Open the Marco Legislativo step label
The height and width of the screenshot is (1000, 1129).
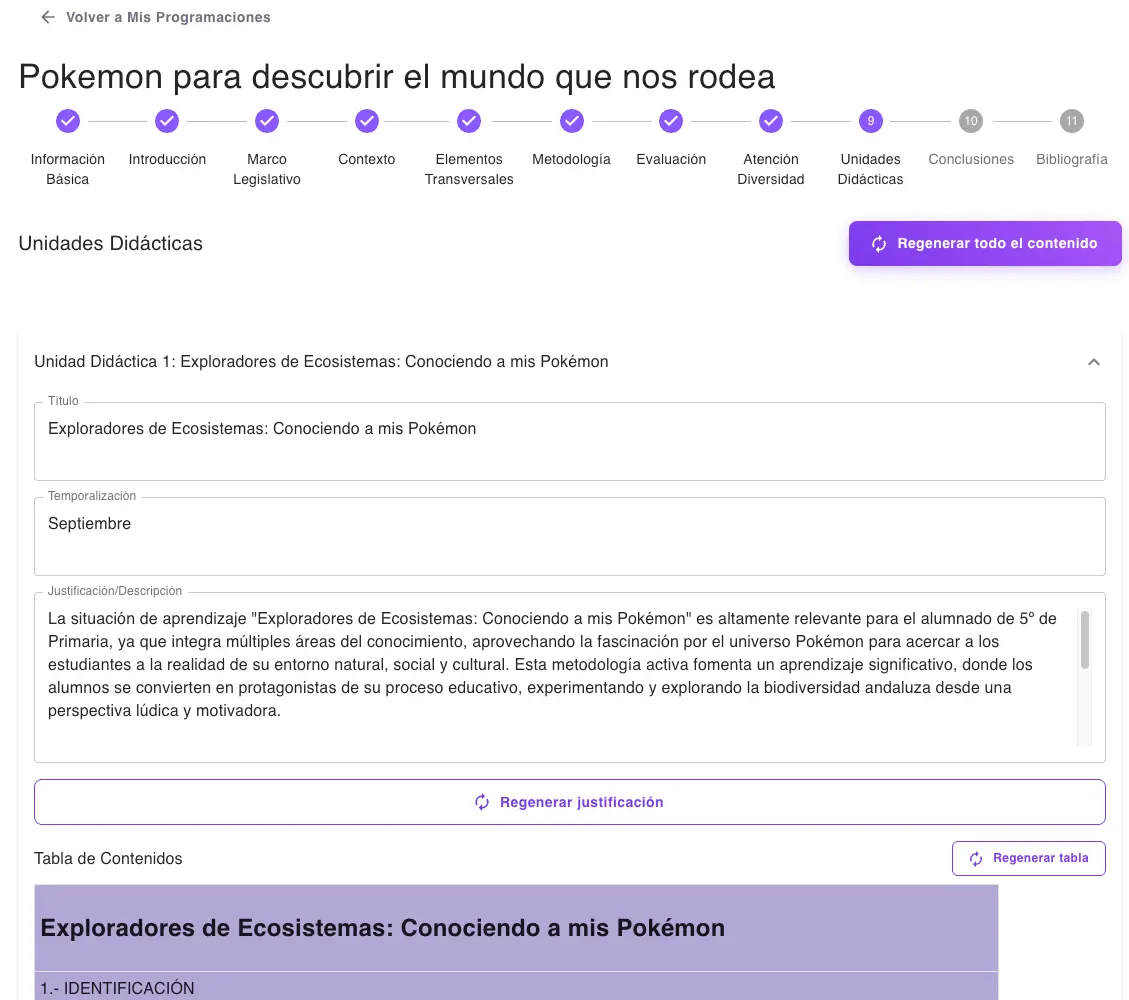tap(266, 169)
